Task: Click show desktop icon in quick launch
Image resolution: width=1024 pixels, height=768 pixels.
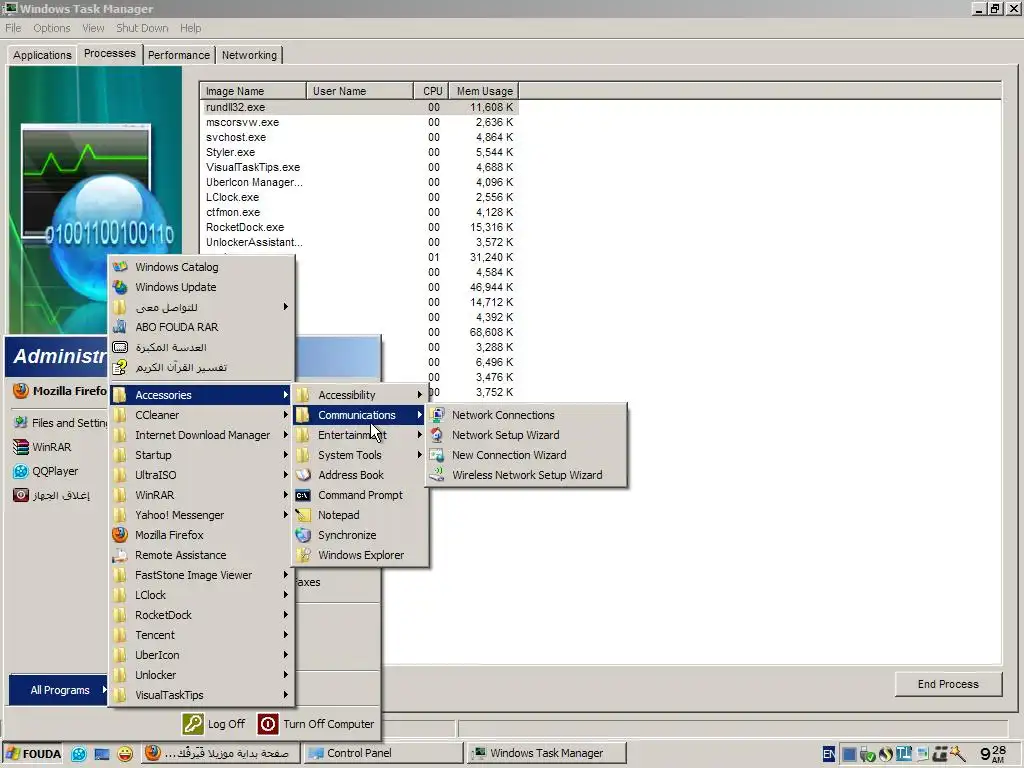Action: pos(102,754)
